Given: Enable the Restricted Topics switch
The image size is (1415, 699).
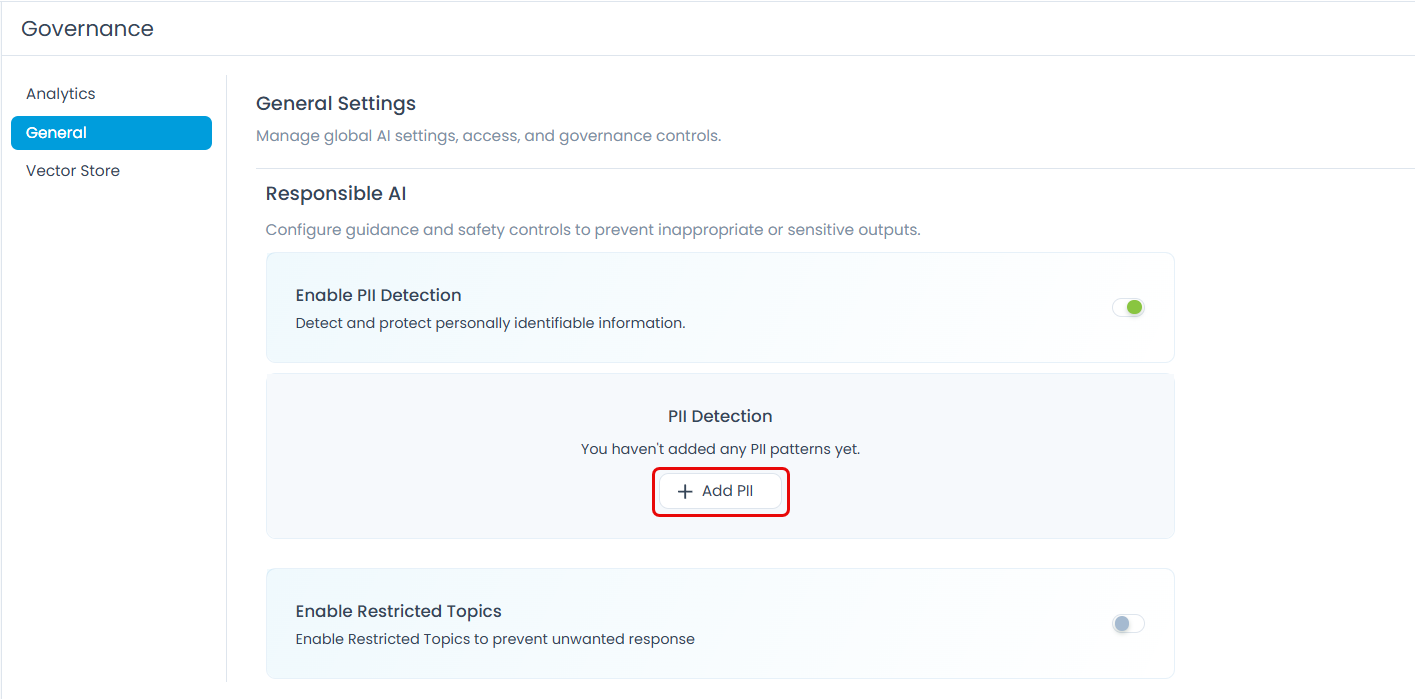Looking at the screenshot, I should (1128, 623).
